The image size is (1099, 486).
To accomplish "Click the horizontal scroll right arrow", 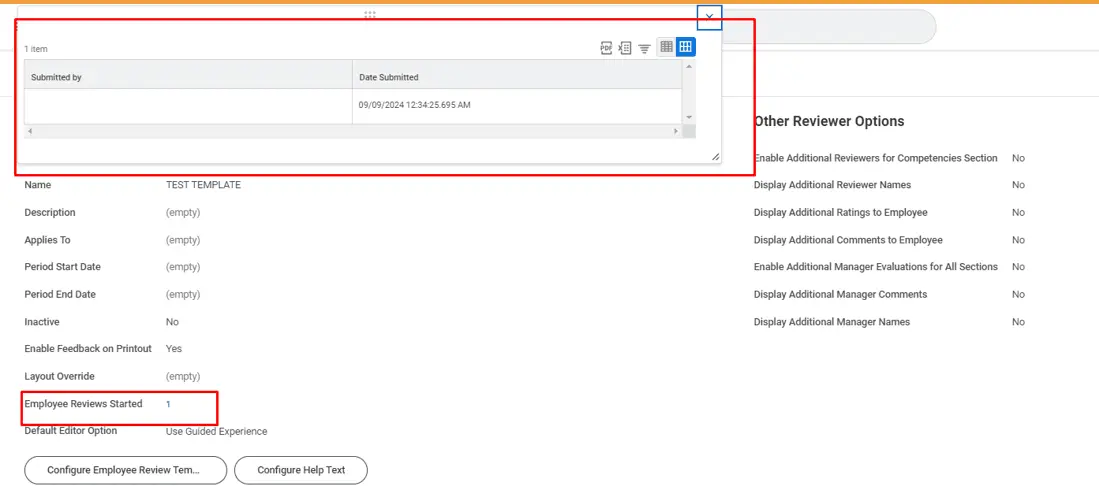I will click(x=676, y=131).
